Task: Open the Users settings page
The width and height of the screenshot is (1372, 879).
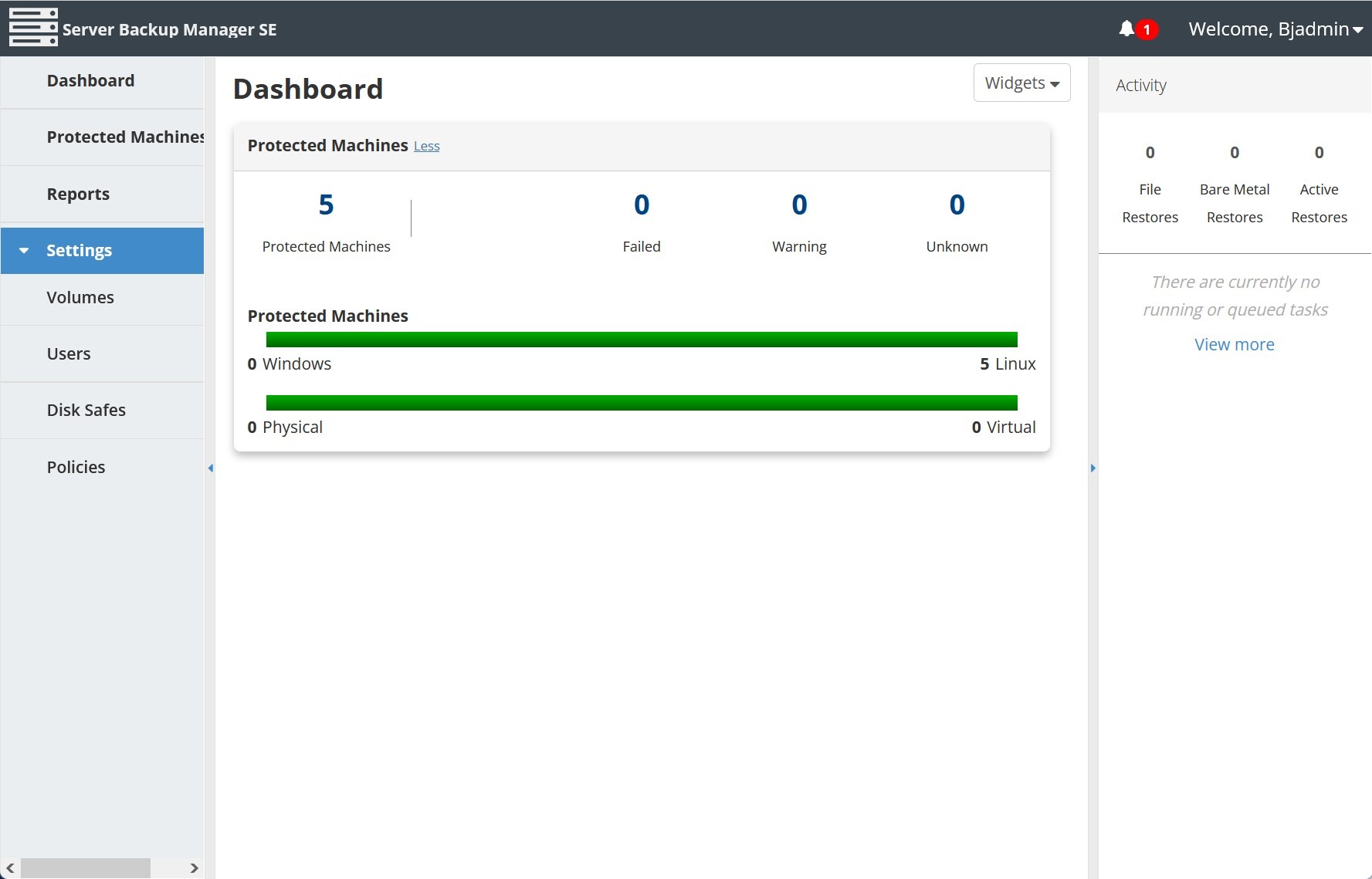Action: coord(102,353)
